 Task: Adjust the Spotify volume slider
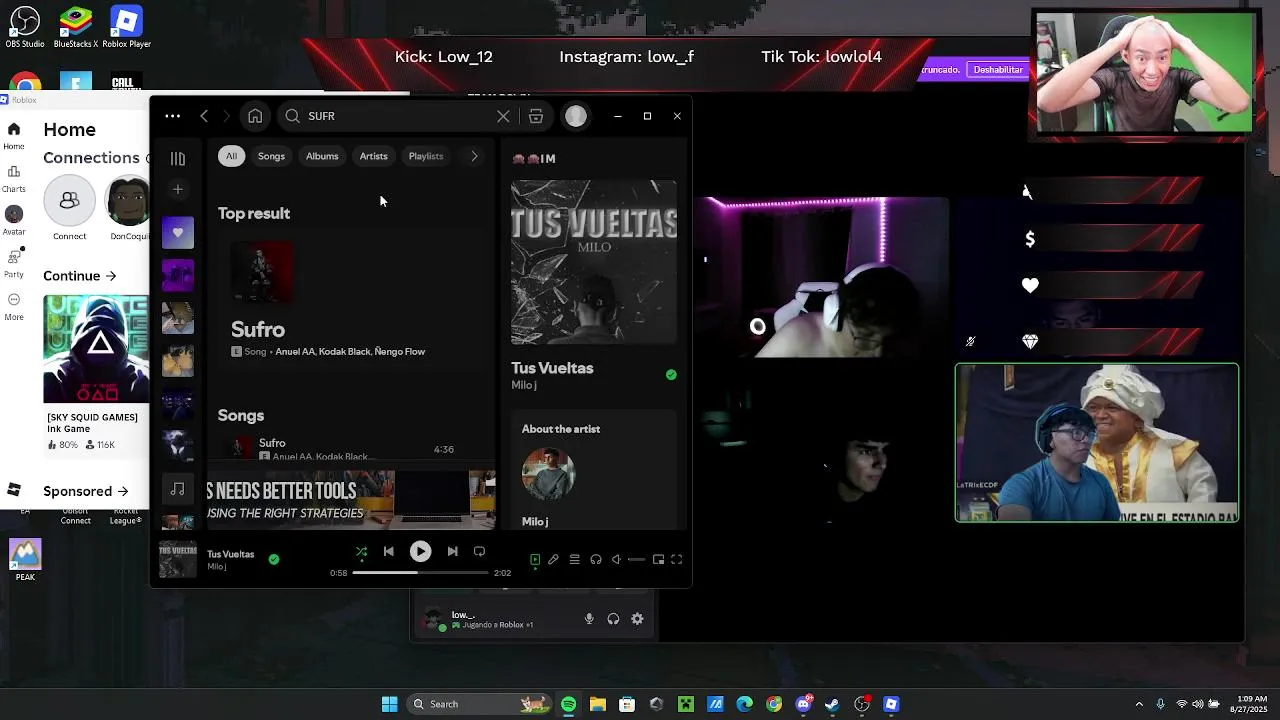pyautogui.click(x=636, y=560)
